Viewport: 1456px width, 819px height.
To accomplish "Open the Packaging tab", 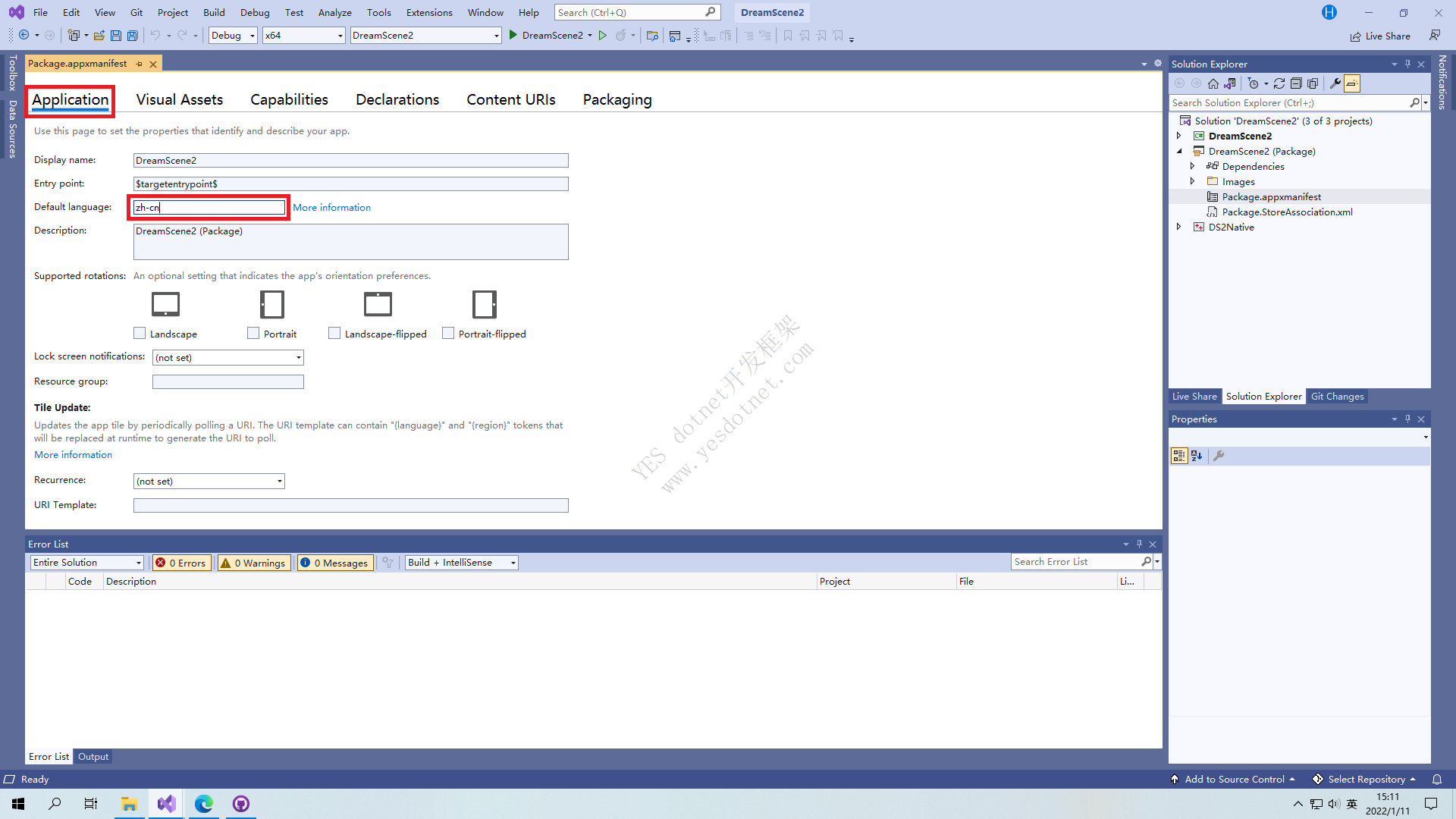I will click(x=617, y=100).
